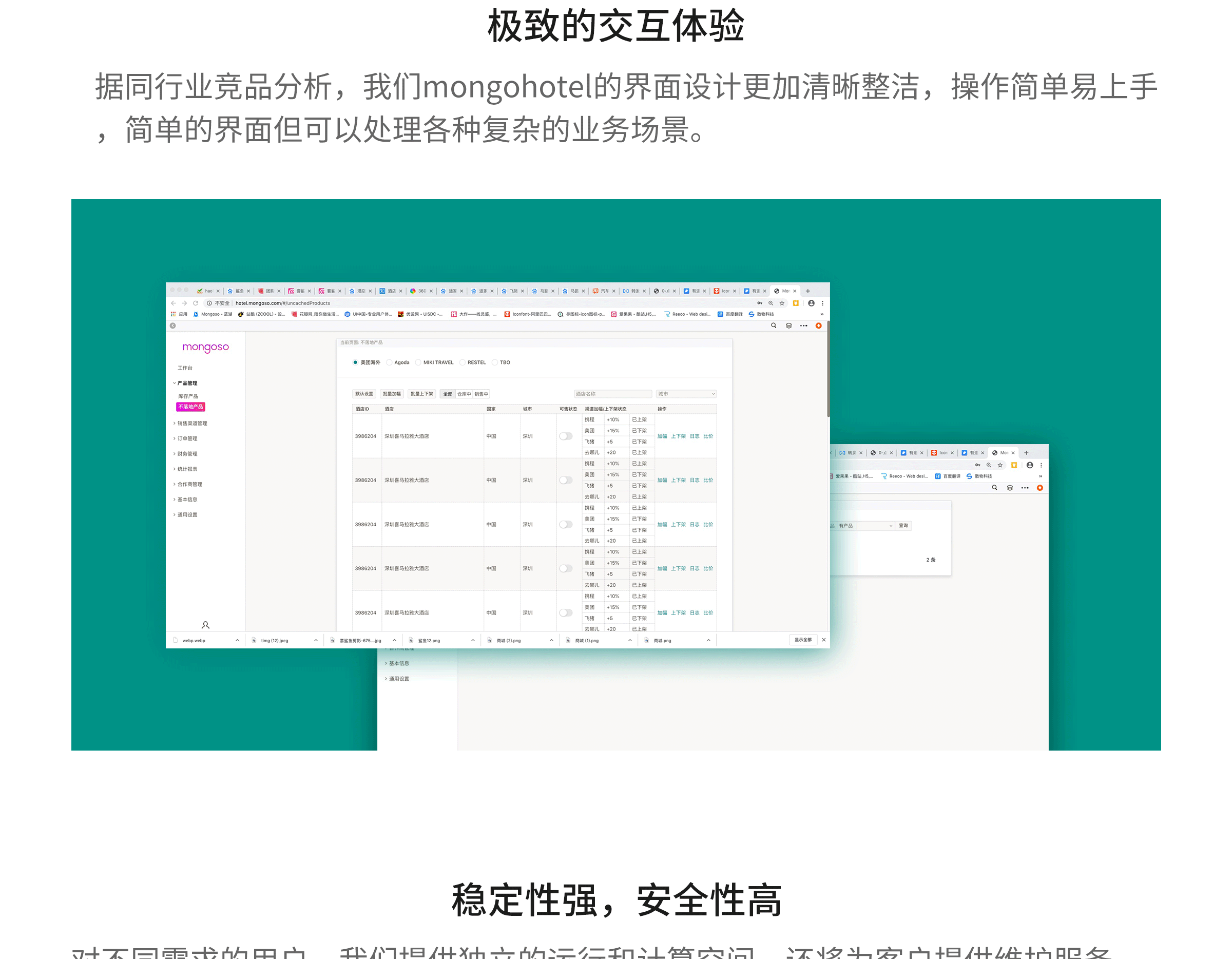
Task: Click the layers stack icon in app header
Action: (x=788, y=325)
